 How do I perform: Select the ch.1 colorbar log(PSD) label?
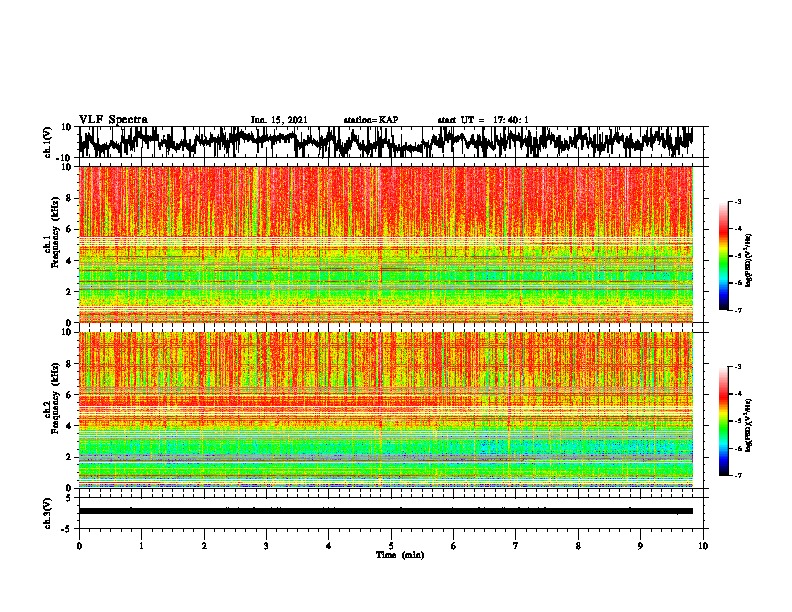click(x=749, y=261)
